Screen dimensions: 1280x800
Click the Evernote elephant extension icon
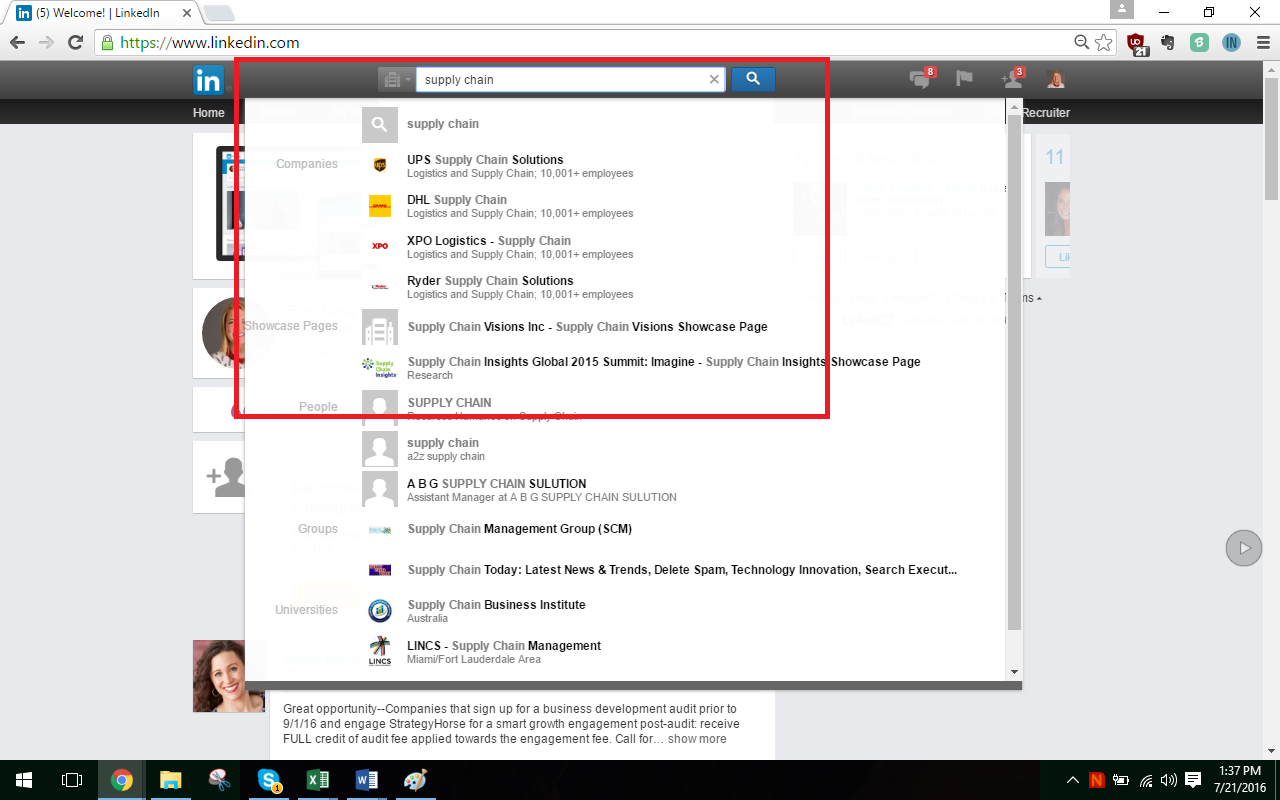click(1167, 43)
